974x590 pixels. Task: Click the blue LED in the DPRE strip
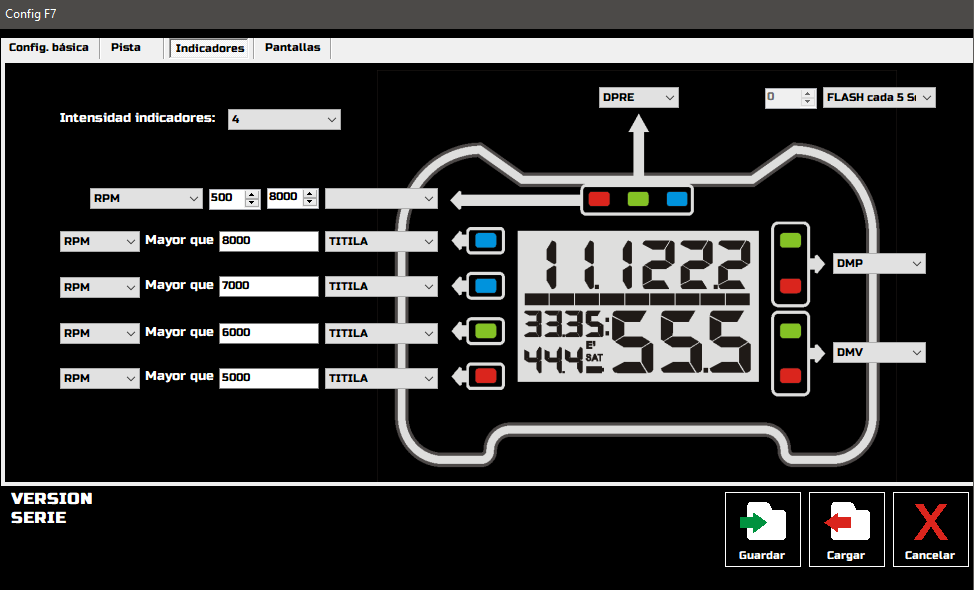tap(677, 199)
